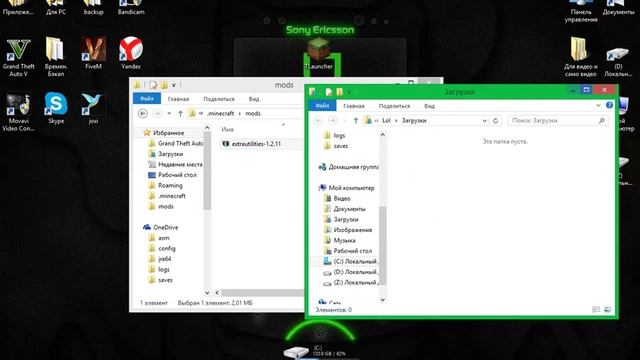The height and width of the screenshot is (360, 640).
Task: Open Grand Theft Auto V desktop shortcut
Action: pyautogui.click(x=18, y=57)
